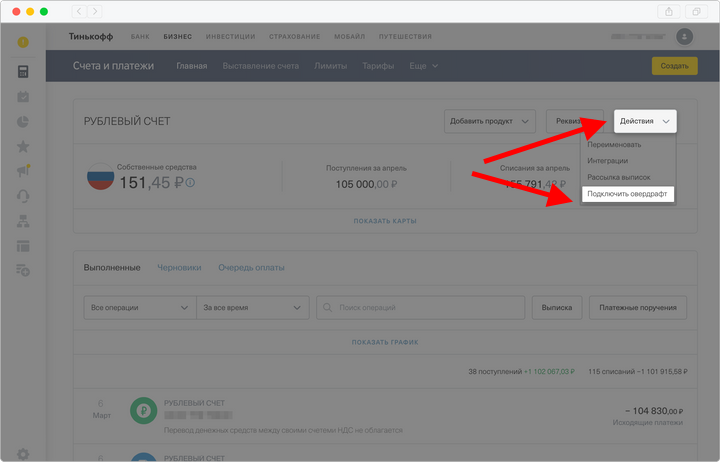Go to the БАНК section
The width and height of the screenshot is (720, 462).
pyautogui.click(x=140, y=37)
